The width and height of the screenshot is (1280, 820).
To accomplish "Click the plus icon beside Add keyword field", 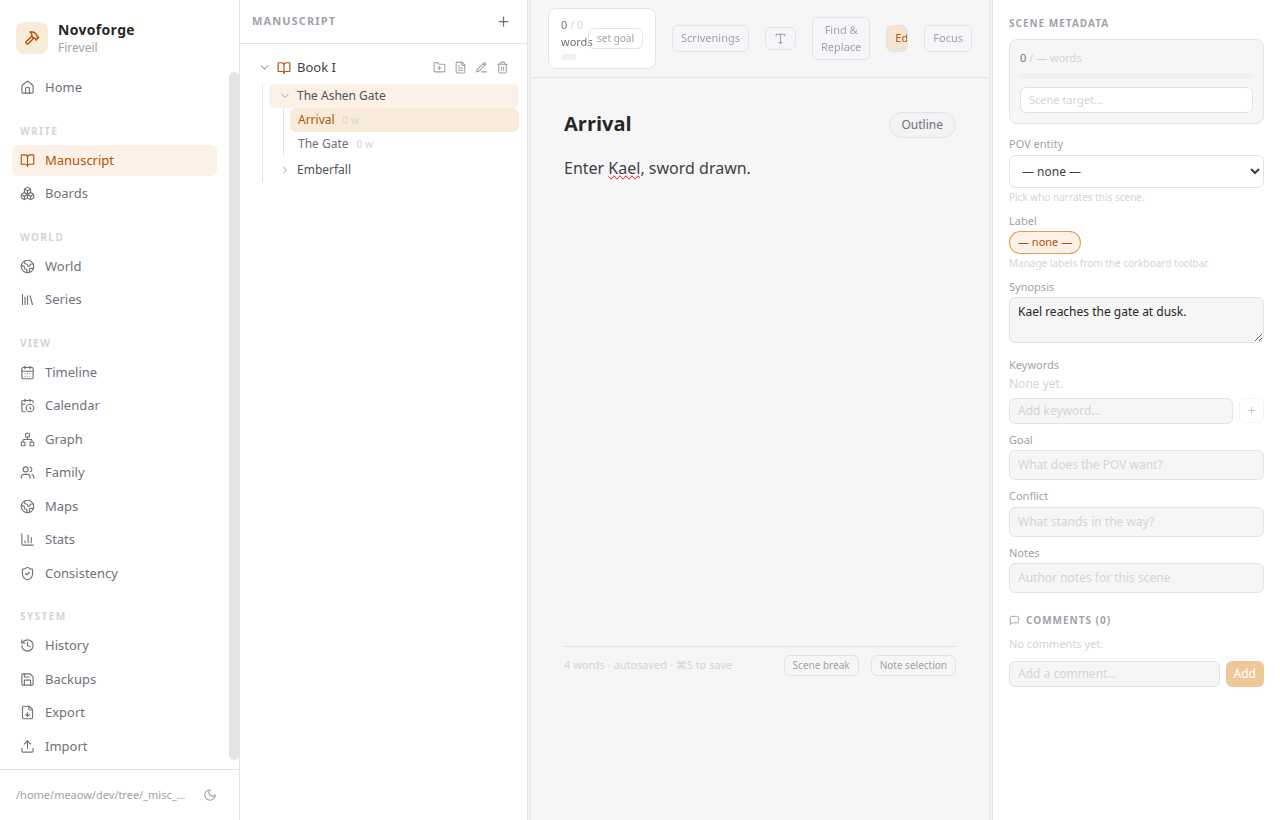I will pyautogui.click(x=1251, y=410).
